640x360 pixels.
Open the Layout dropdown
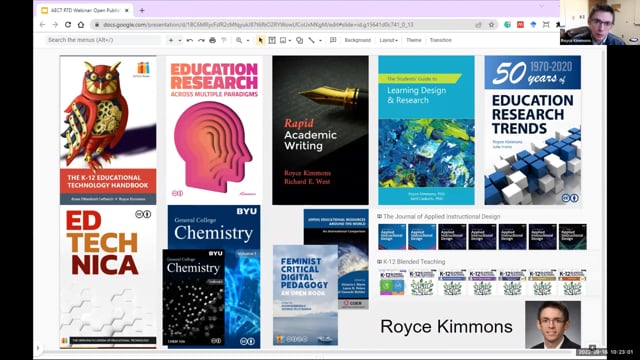click(x=388, y=40)
